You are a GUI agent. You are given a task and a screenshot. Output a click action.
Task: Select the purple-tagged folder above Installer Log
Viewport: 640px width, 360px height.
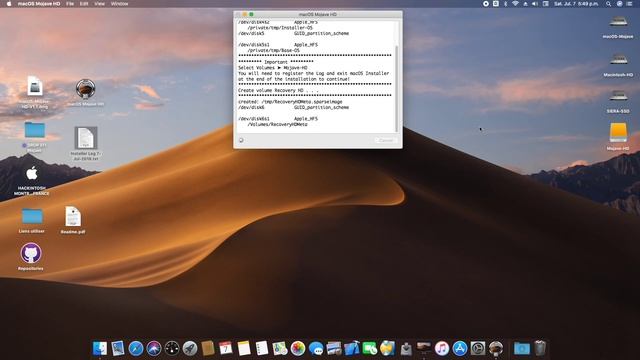pyautogui.click(x=35, y=131)
